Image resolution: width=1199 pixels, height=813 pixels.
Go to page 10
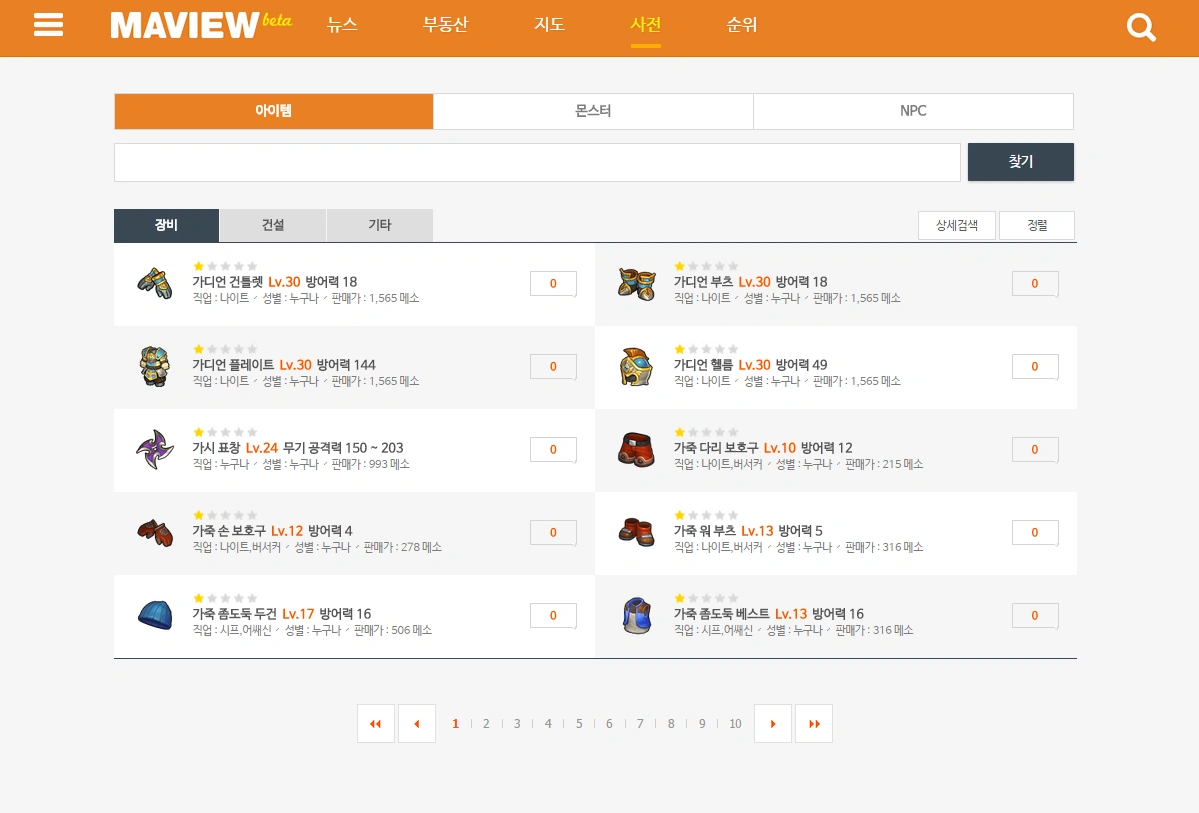(735, 724)
